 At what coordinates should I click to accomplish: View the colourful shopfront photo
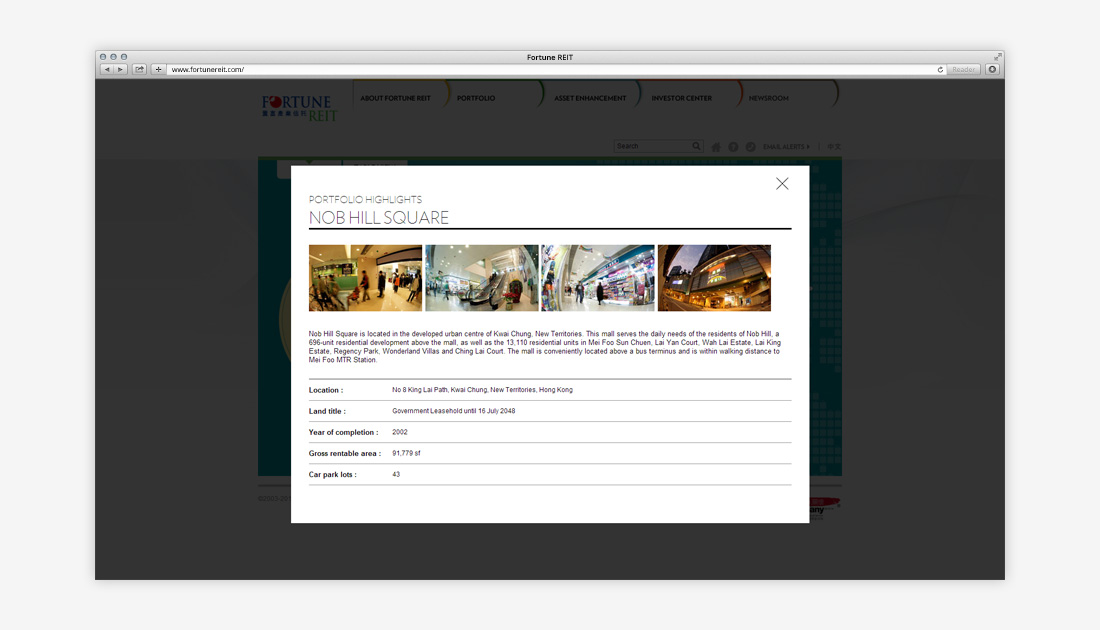point(598,278)
